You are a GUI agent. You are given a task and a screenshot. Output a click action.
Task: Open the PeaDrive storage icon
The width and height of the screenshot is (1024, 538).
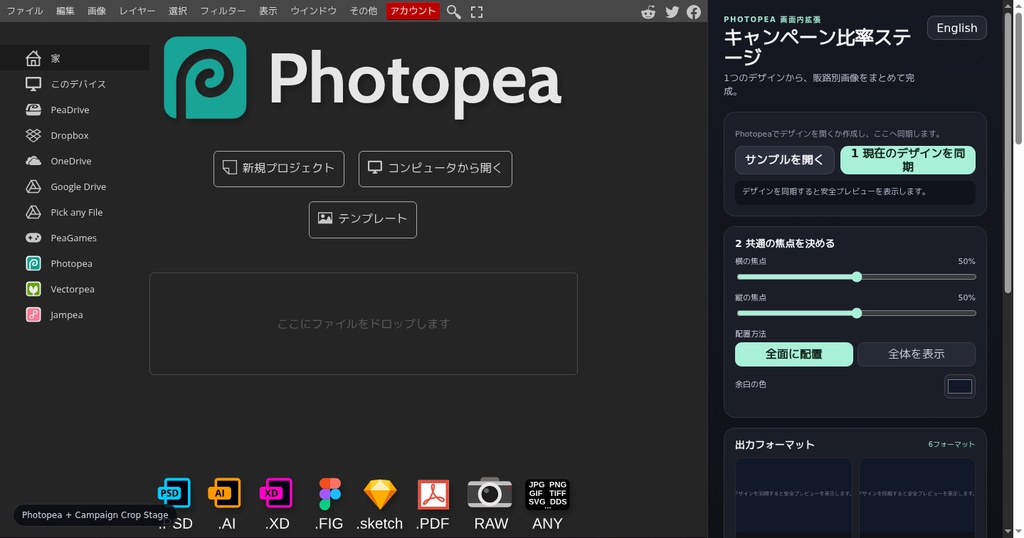click(33, 110)
